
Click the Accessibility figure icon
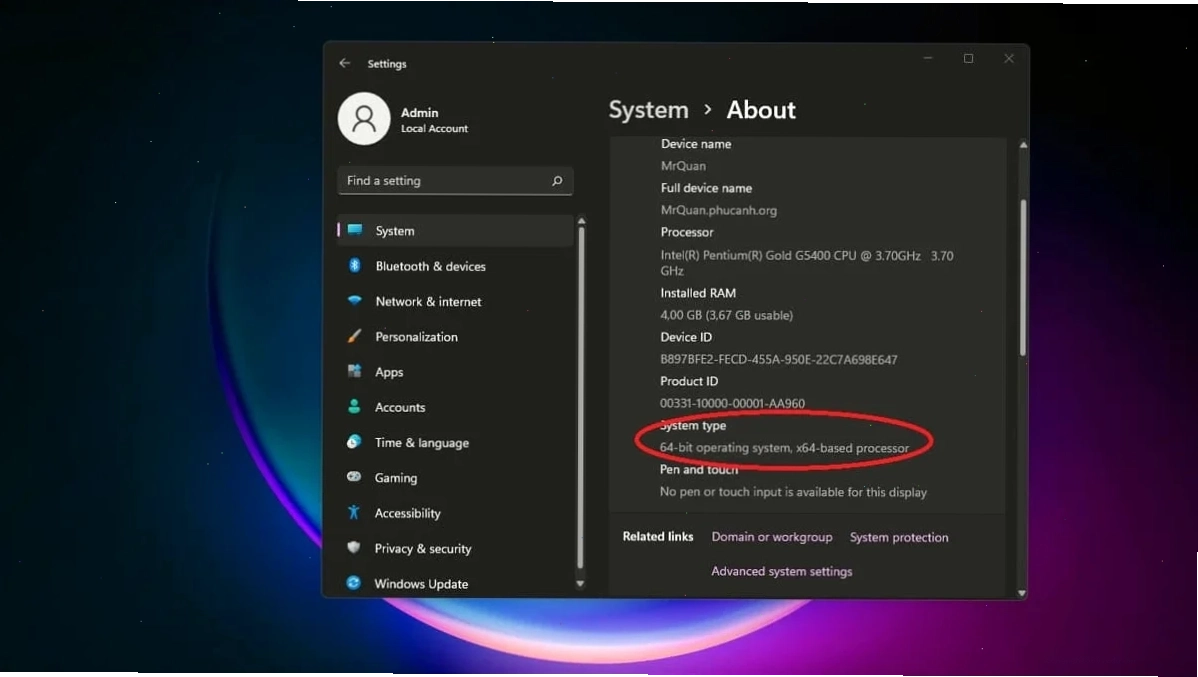coord(353,512)
